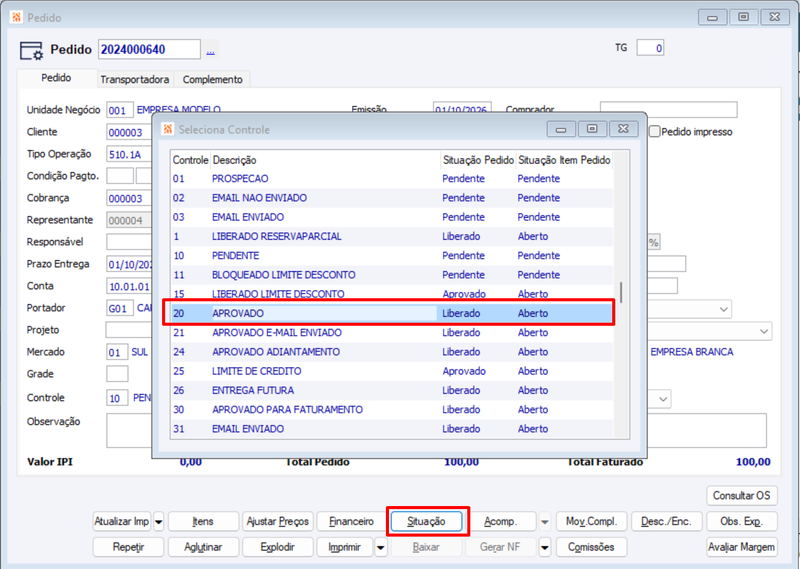Click the Pedido window title icon
Viewport: 800px width, 569px height.
pos(16,17)
